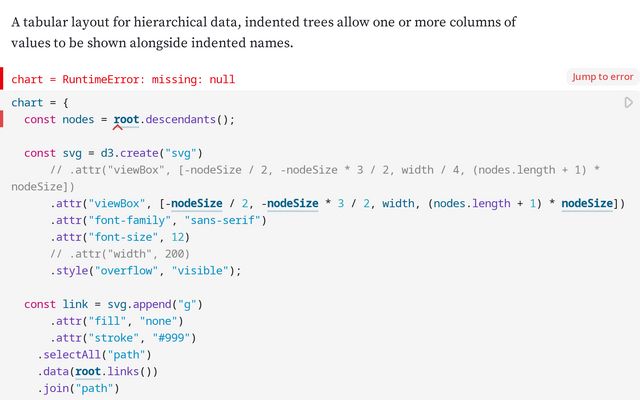
Task: Click the last nodeSize reference after nodes.length
Action: [x=587, y=203]
